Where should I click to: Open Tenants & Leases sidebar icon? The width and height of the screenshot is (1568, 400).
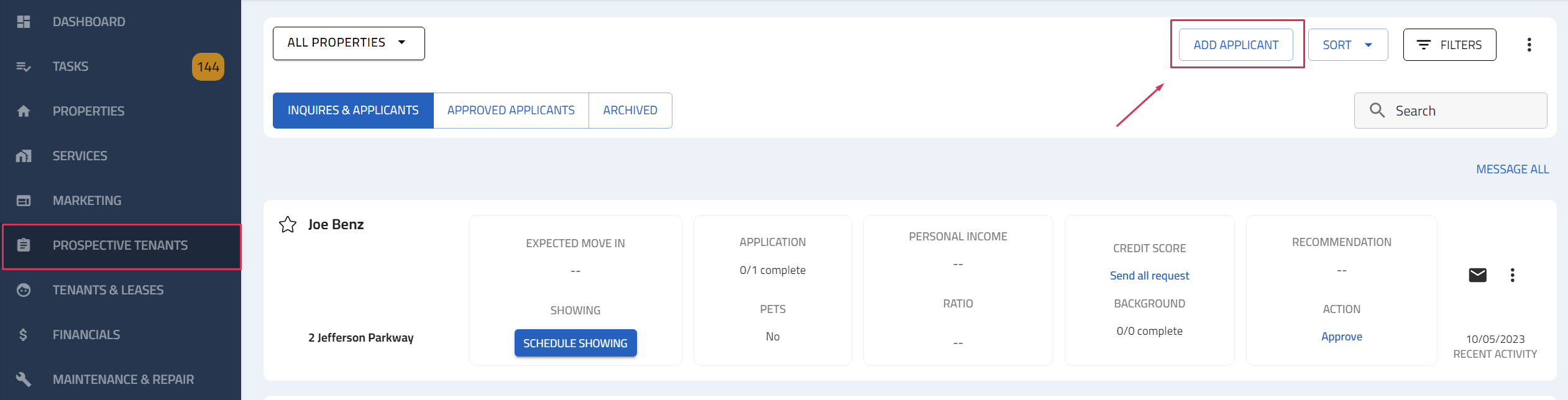(24, 289)
